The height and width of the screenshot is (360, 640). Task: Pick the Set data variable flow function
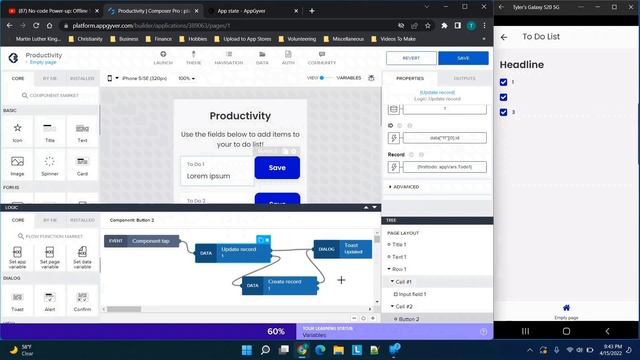pos(82,258)
